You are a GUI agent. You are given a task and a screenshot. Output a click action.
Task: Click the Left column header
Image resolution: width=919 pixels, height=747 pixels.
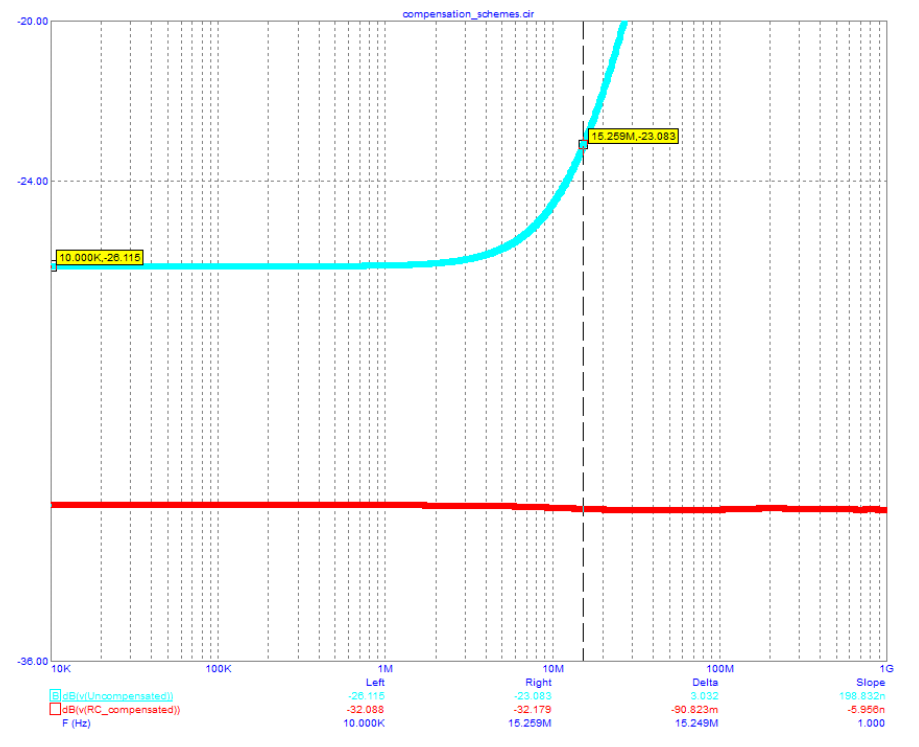pos(376,682)
